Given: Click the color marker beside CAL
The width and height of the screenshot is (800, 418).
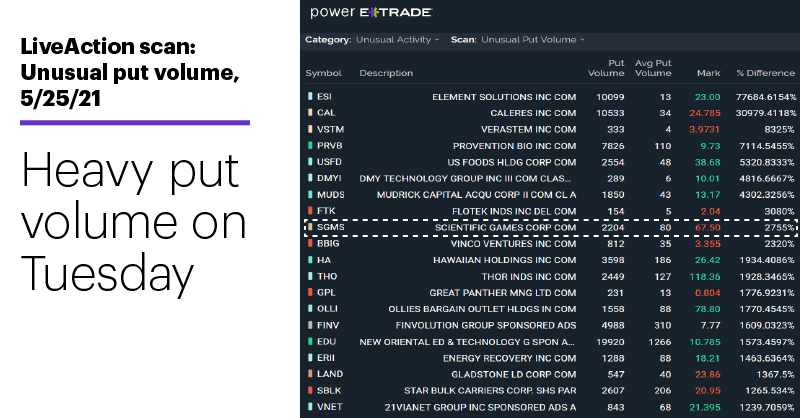Looking at the screenshot, I should click(x=310, y=113).
